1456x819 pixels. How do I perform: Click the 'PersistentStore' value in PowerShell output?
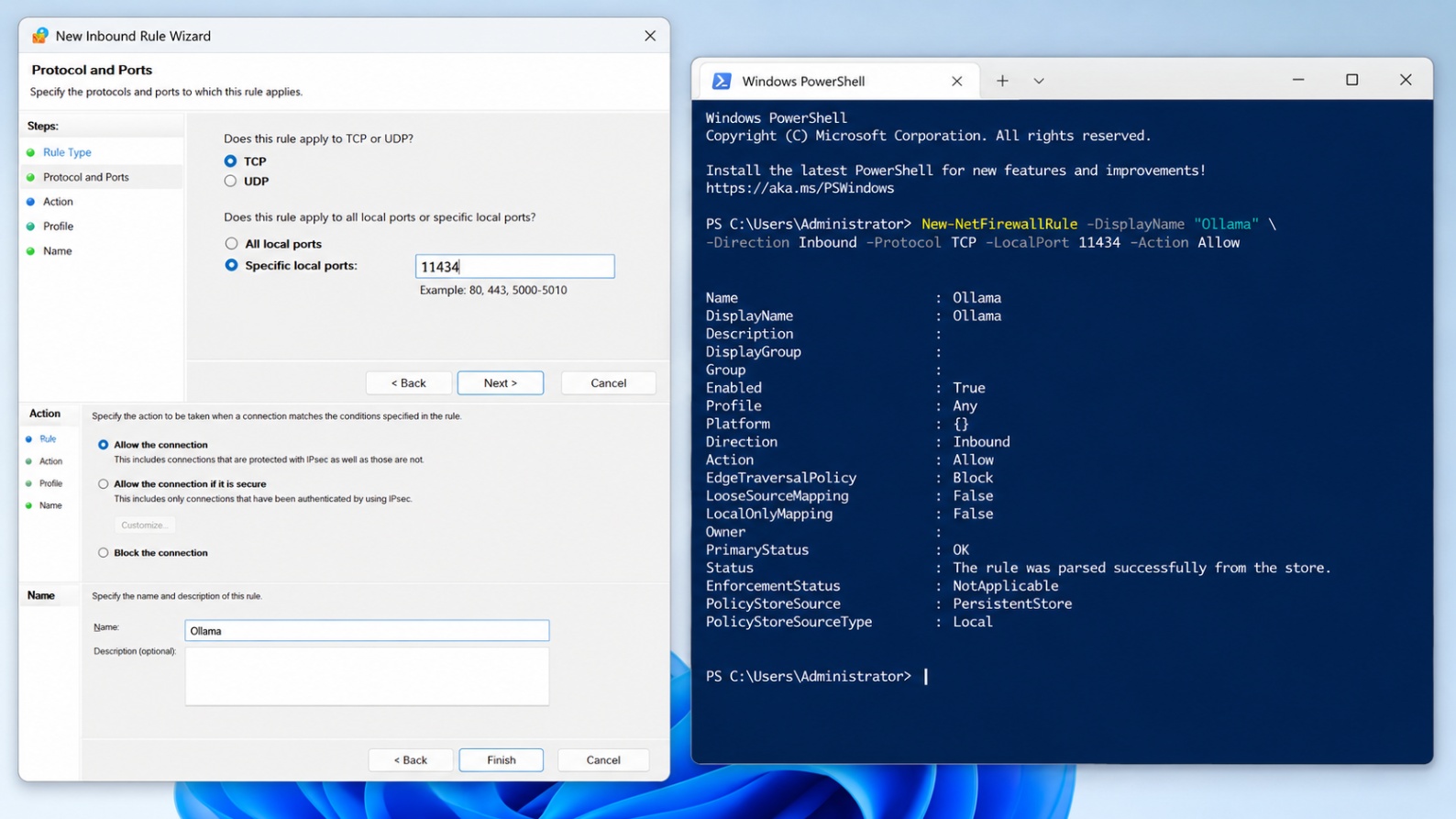point(1012,603)
